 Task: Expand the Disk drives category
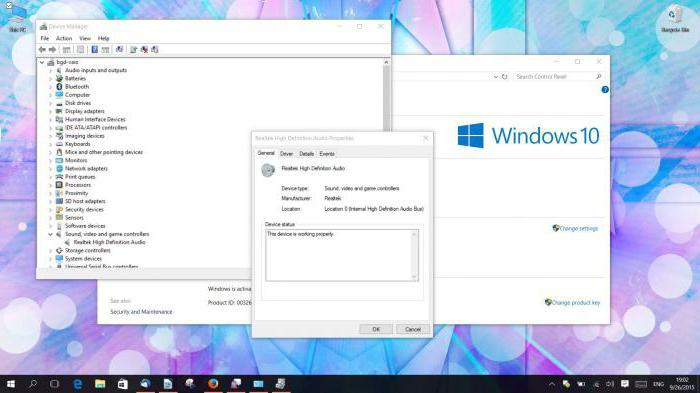click(x=50, y=103)
